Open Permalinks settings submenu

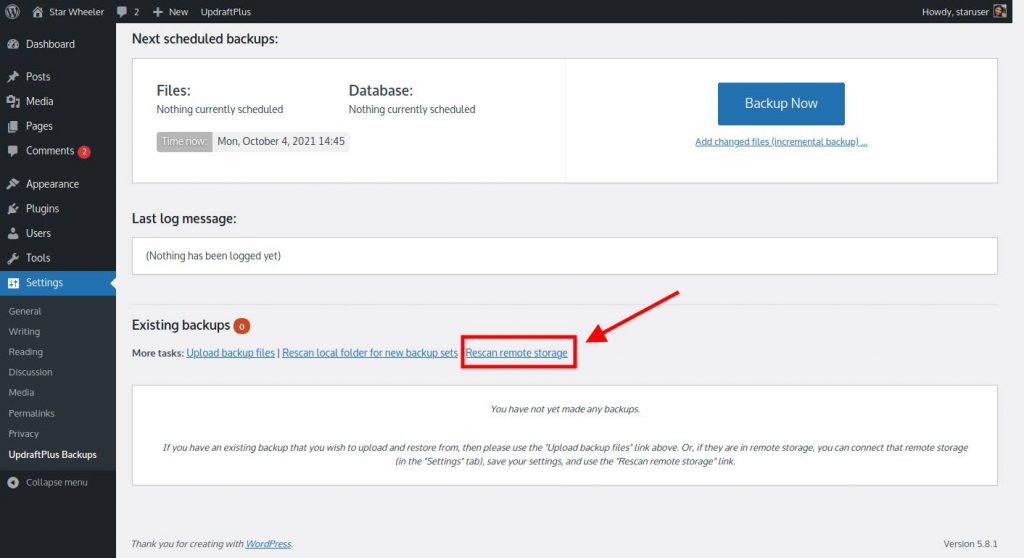[31, 413]
